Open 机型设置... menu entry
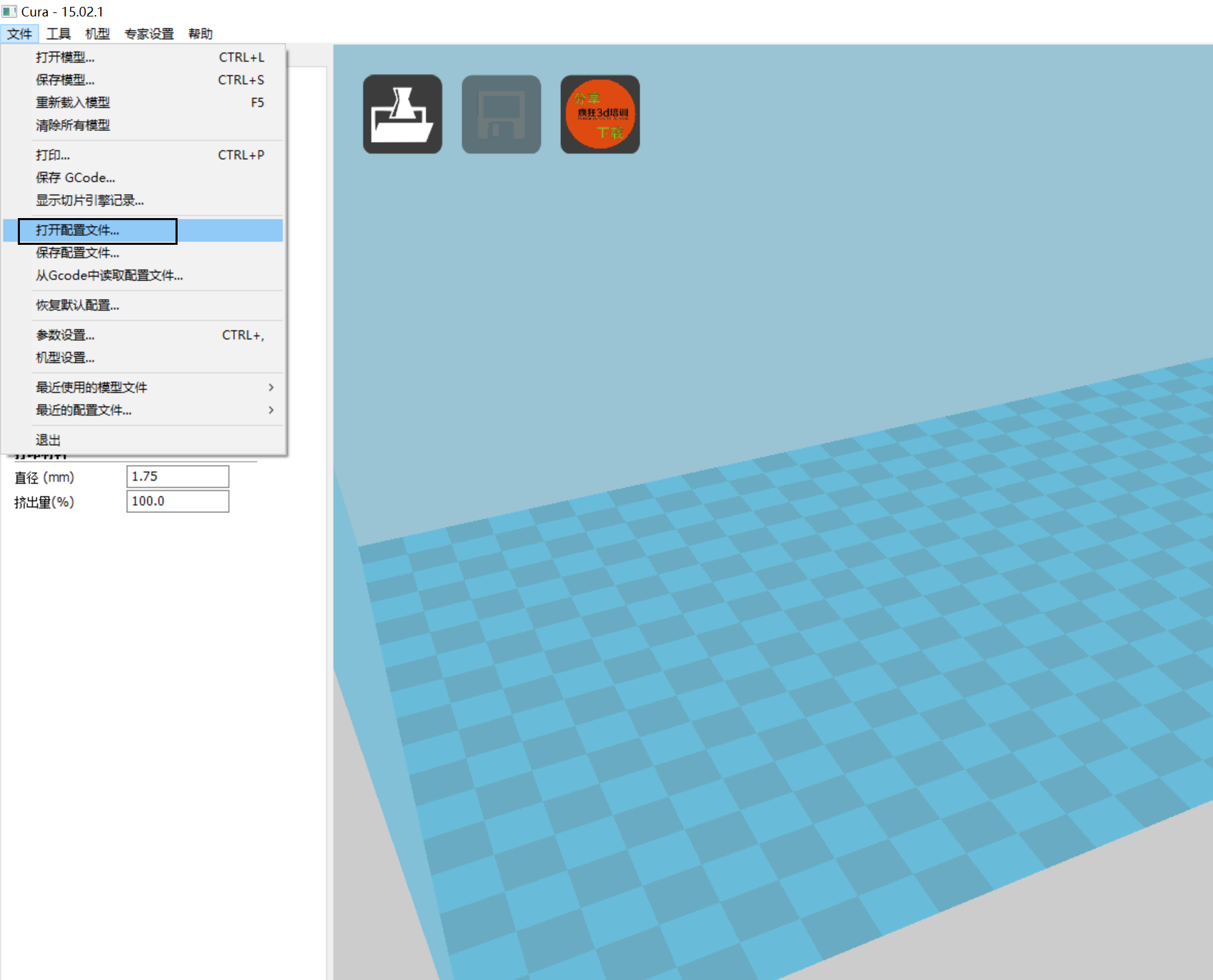The width and height of the screenshot is (1213, 980). click(x=143, y=358)
